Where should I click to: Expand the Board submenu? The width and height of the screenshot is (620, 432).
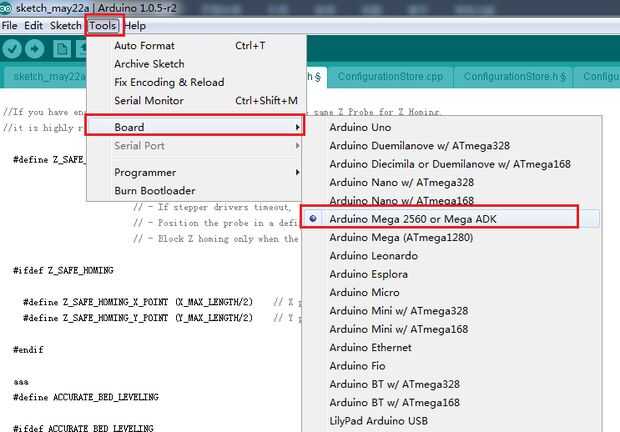point(195,127)
